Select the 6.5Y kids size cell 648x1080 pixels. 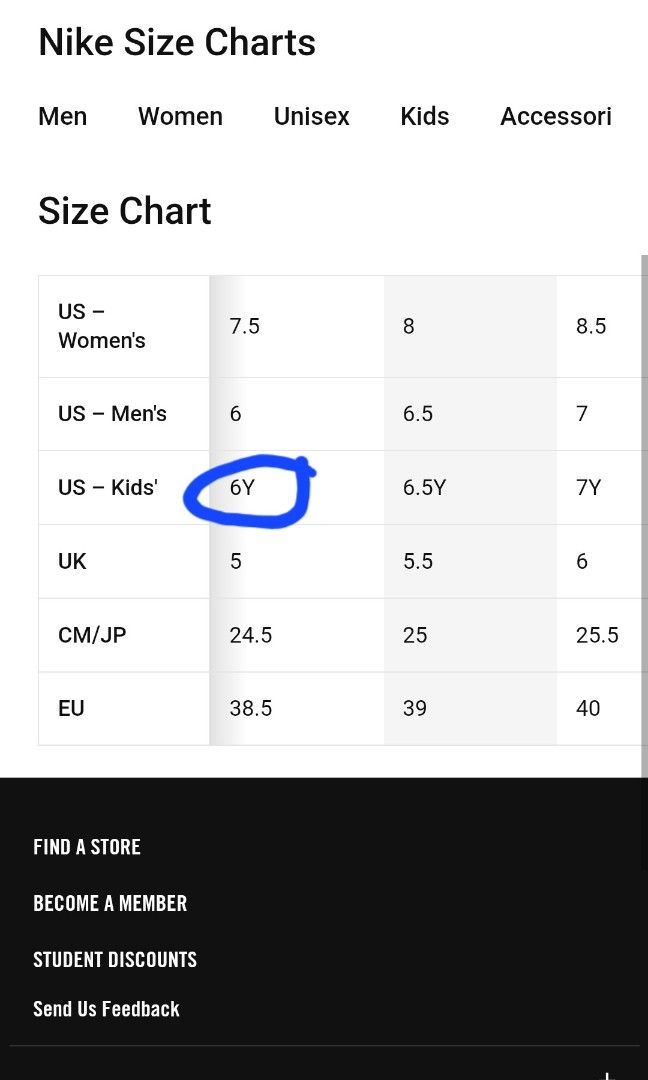coord(470,488)
